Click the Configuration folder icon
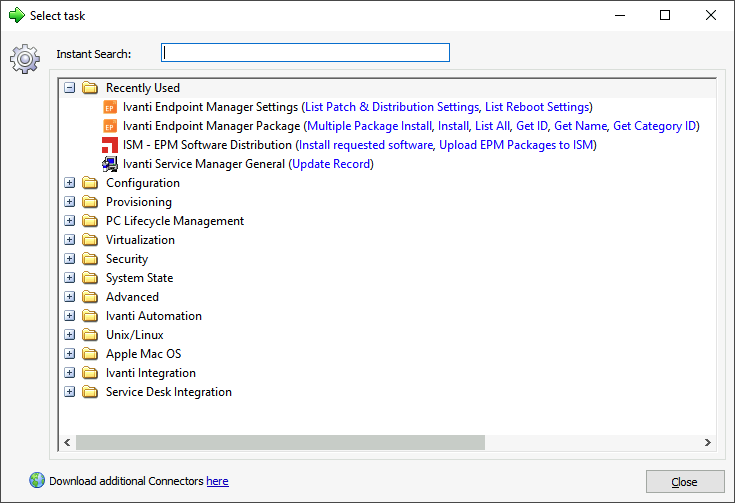 coord(90,183)
